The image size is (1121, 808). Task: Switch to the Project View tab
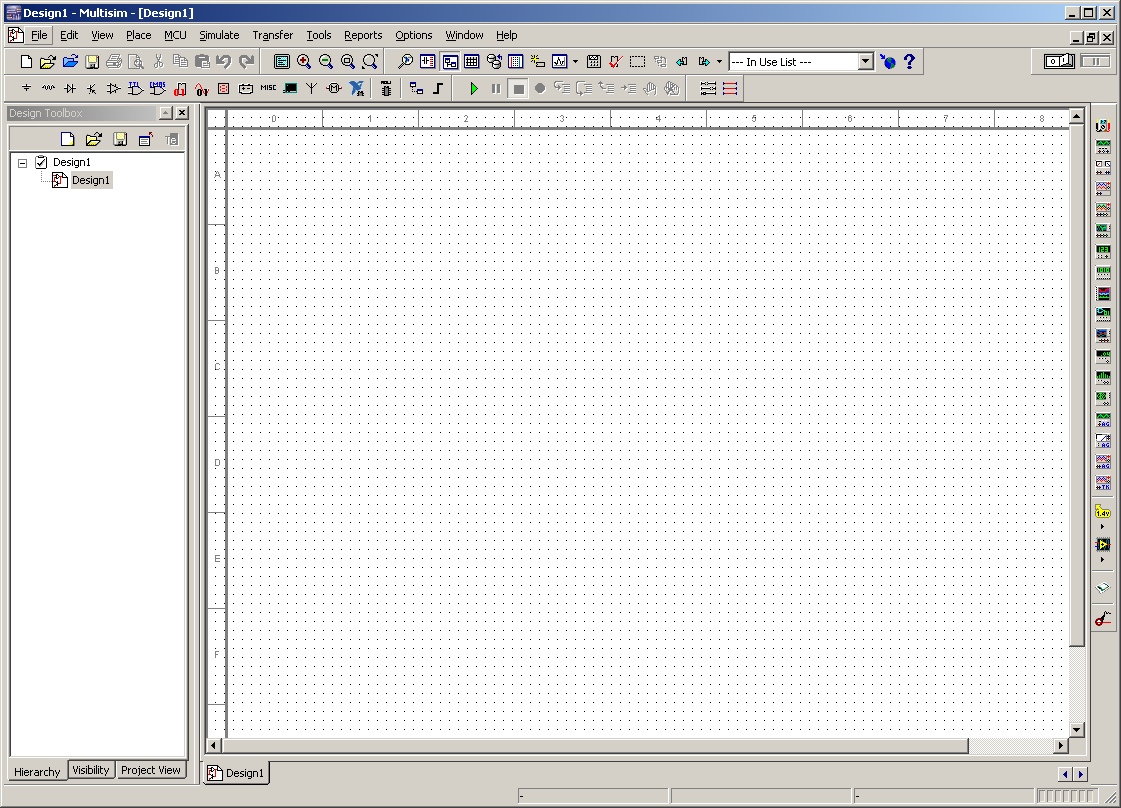click(x=151, y=770)
